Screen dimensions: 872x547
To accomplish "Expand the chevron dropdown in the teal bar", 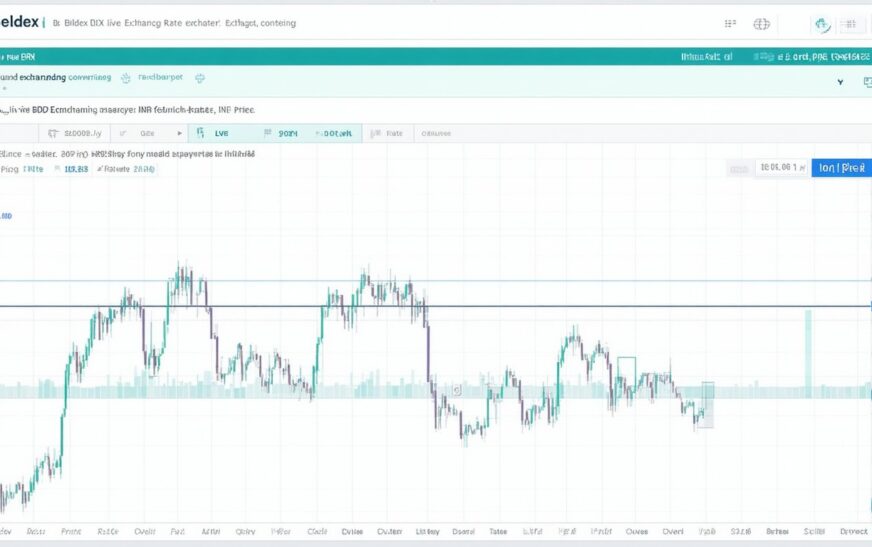I will coord(839,83).
